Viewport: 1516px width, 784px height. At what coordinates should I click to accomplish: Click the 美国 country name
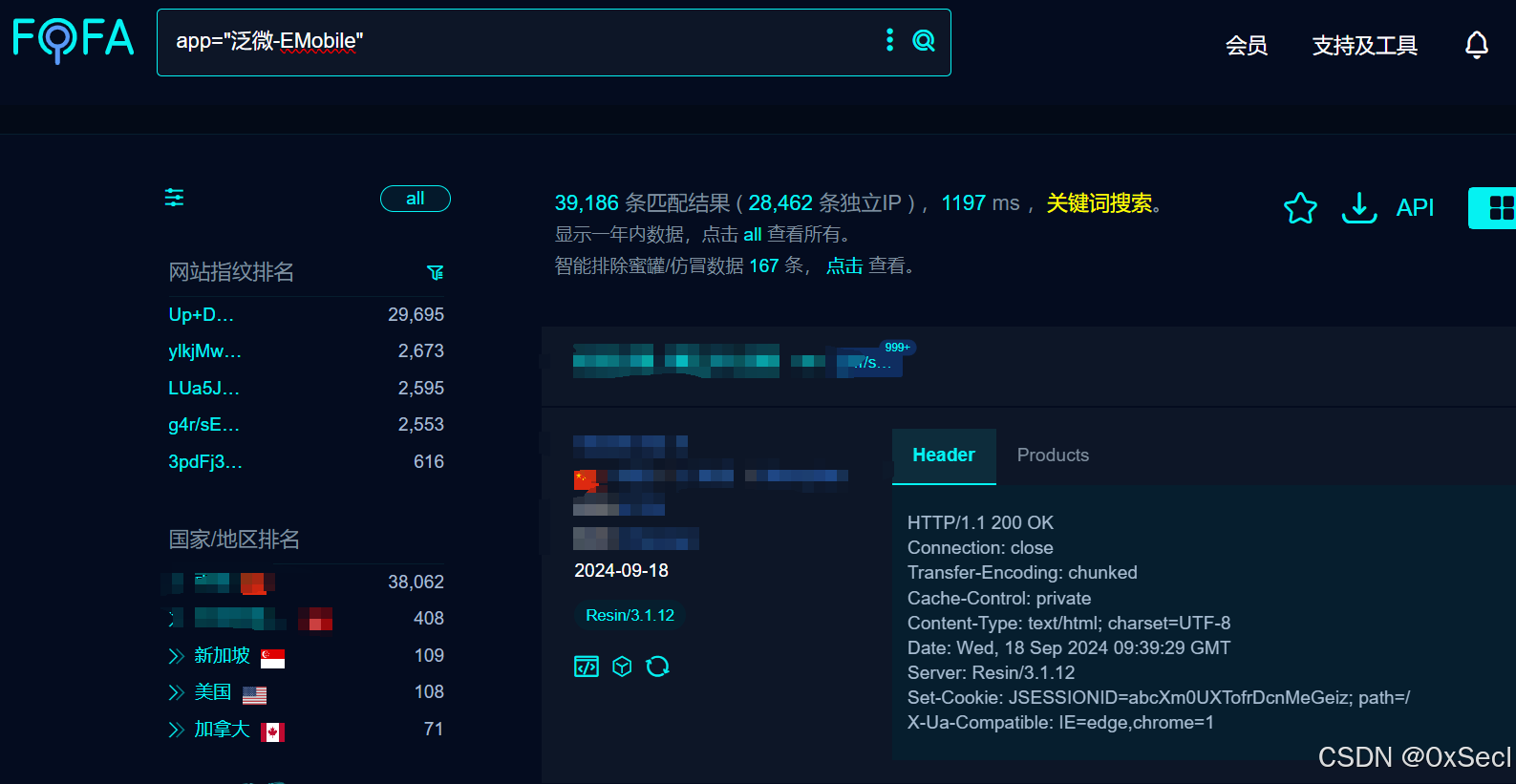click(213, 692)
